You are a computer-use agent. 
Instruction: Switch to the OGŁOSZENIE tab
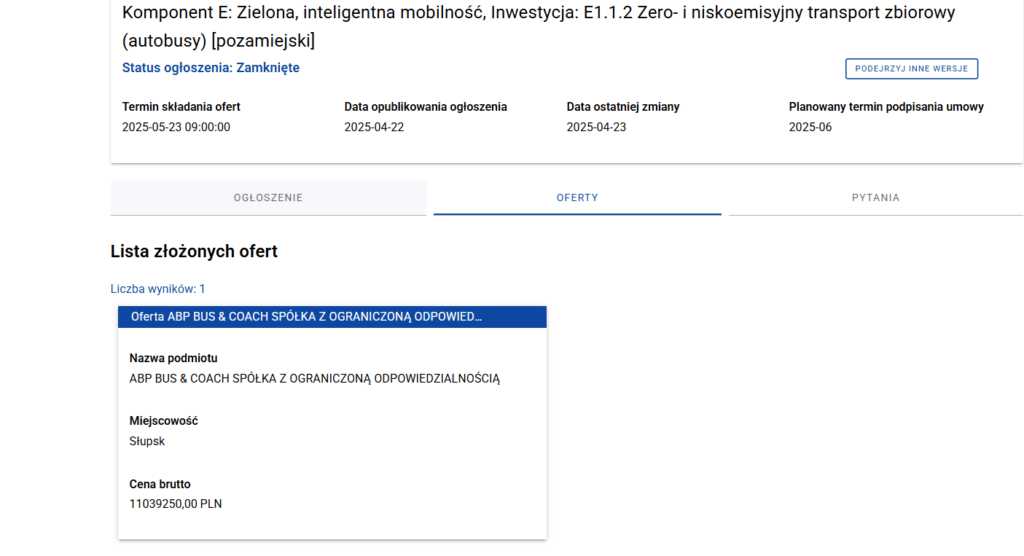268,197
